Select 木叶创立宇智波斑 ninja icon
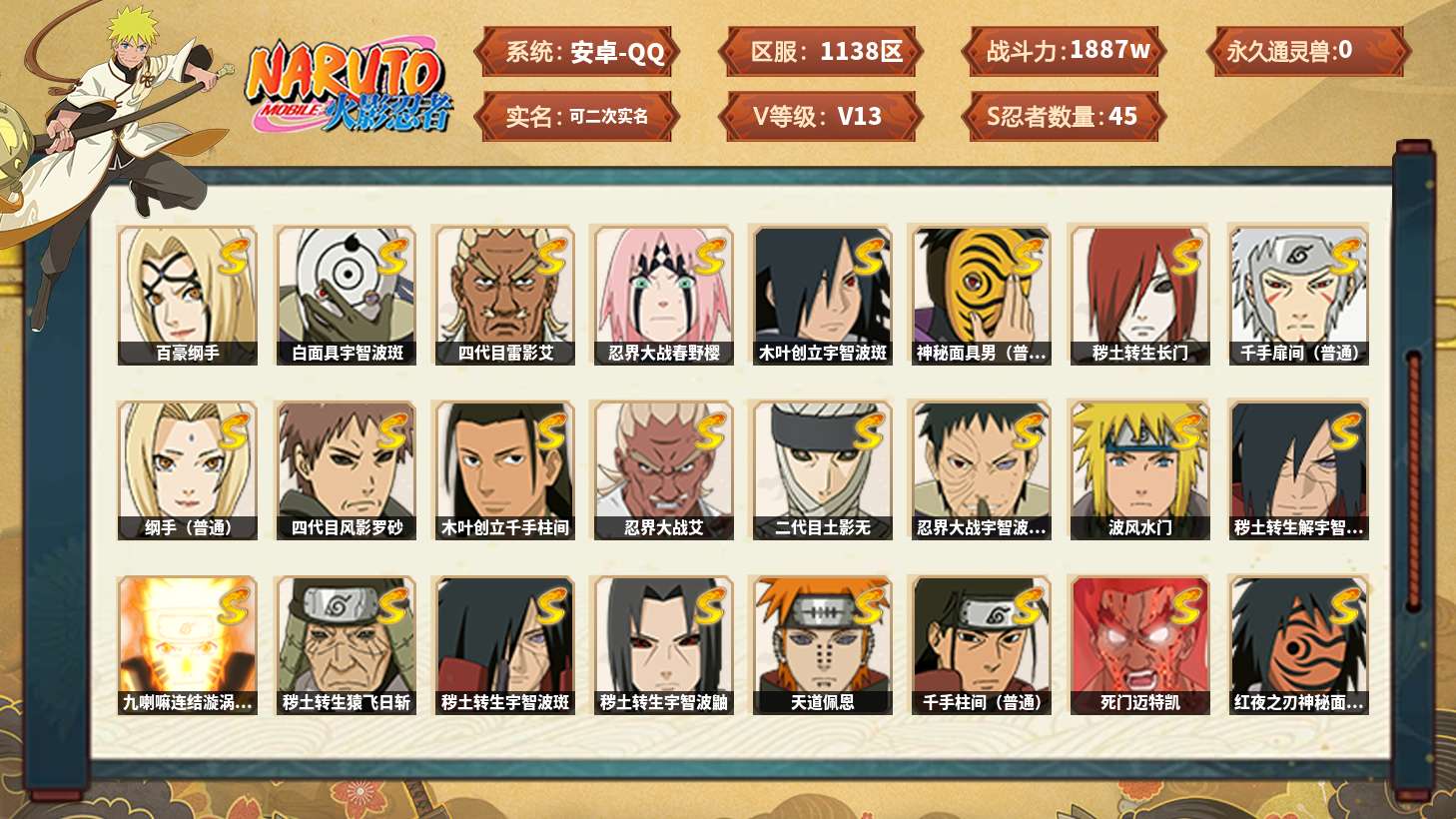The height and width of the screenshot is (819, 1456). pyautogui.click(x=822, y=295)
